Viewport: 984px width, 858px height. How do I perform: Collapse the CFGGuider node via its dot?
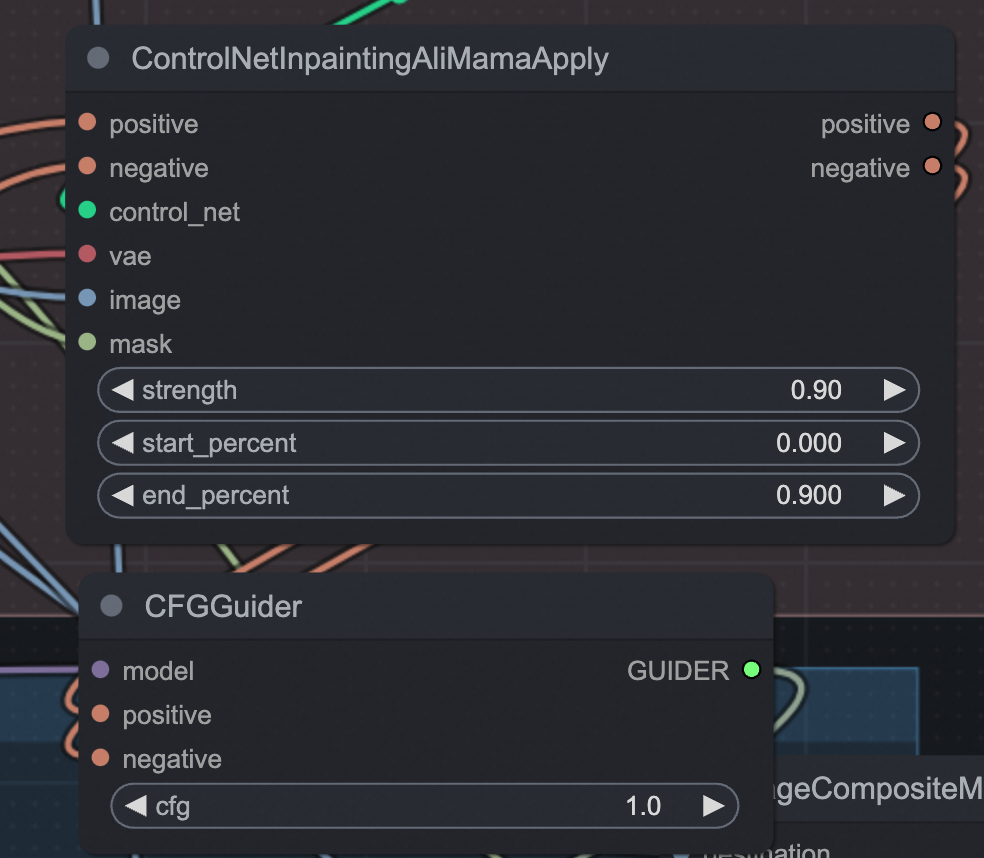coord(112,605)
